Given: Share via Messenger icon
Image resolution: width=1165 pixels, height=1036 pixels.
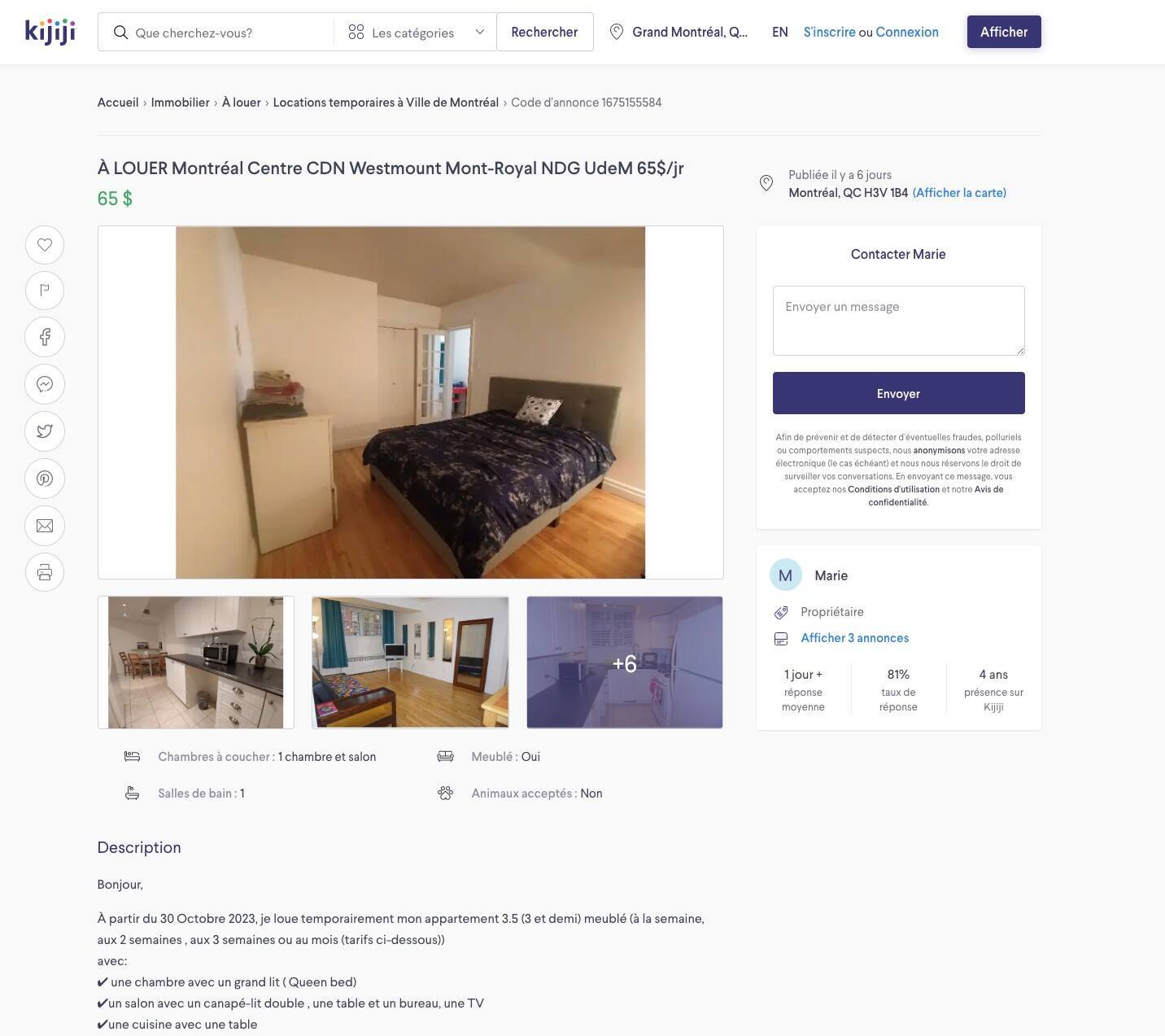Looking at the screenshot, I should tap(45, 384).
